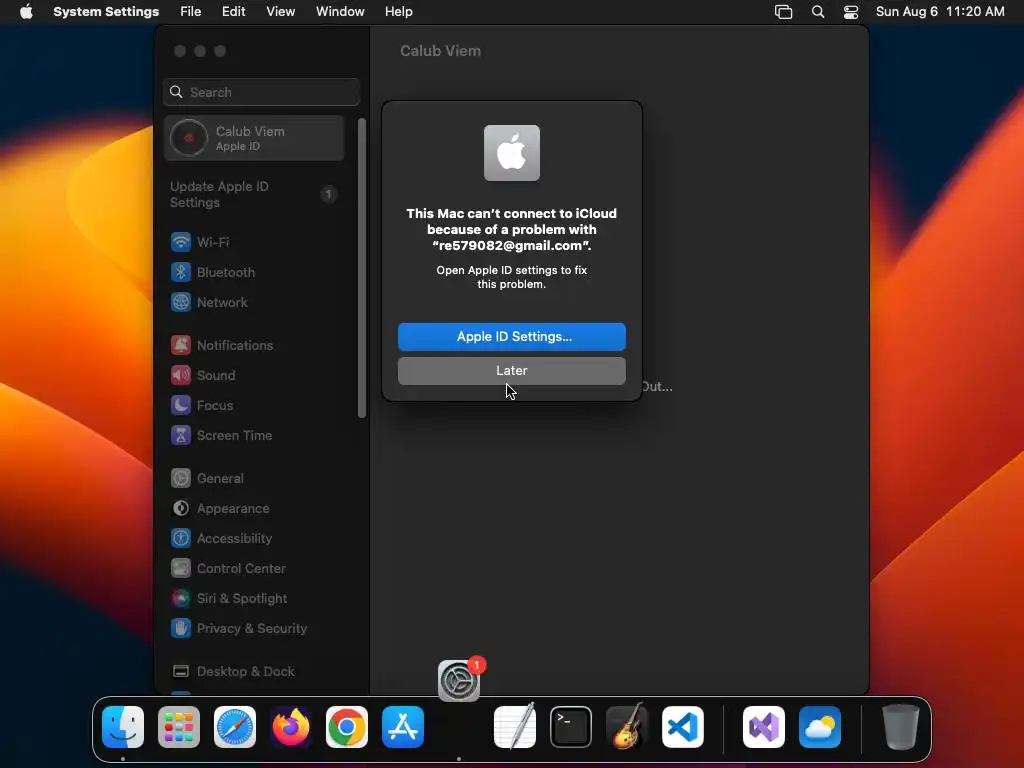Select Siri & Spotlight icon
Screen dimensions: 1024x768
181,598
